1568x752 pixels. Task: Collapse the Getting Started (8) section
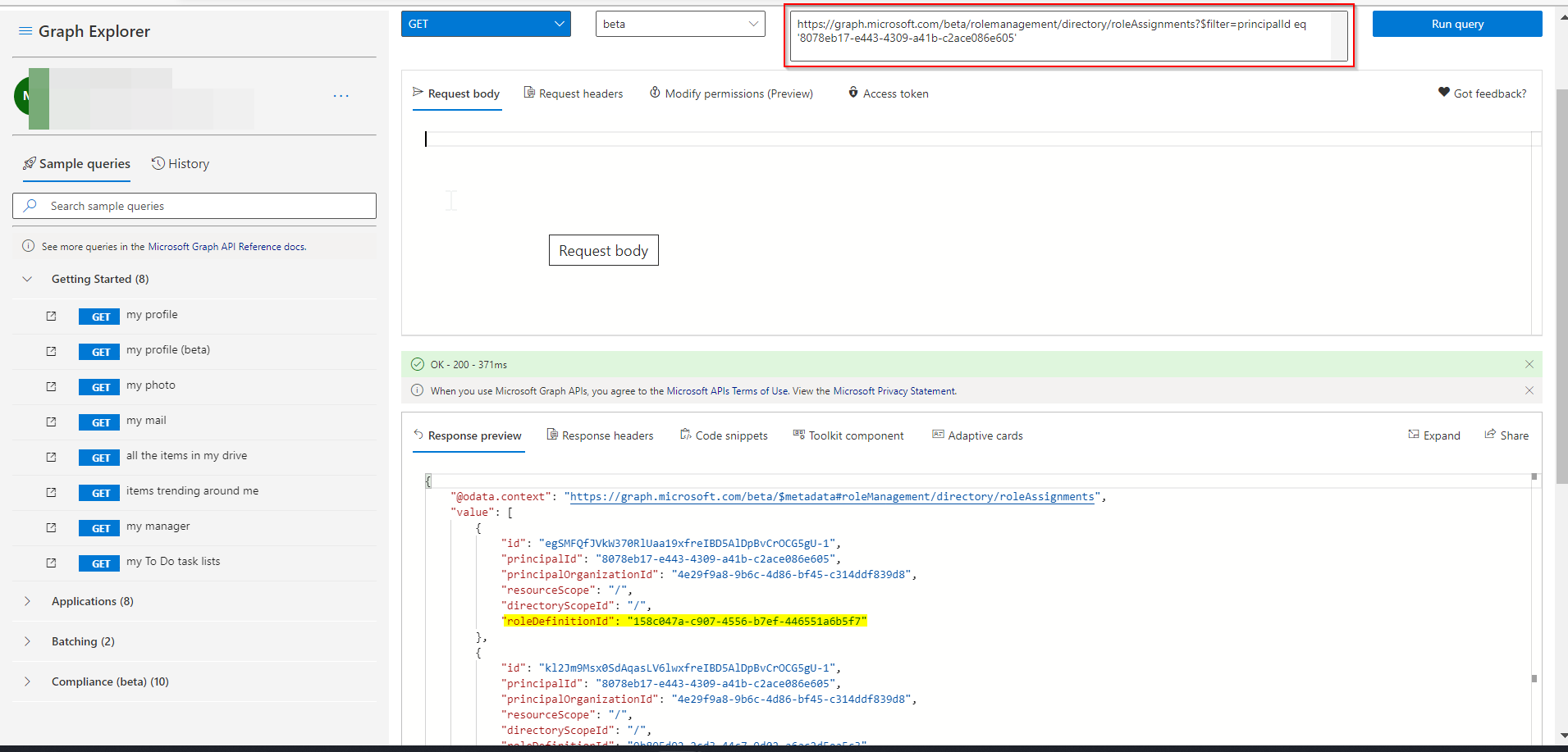point(27,279)
